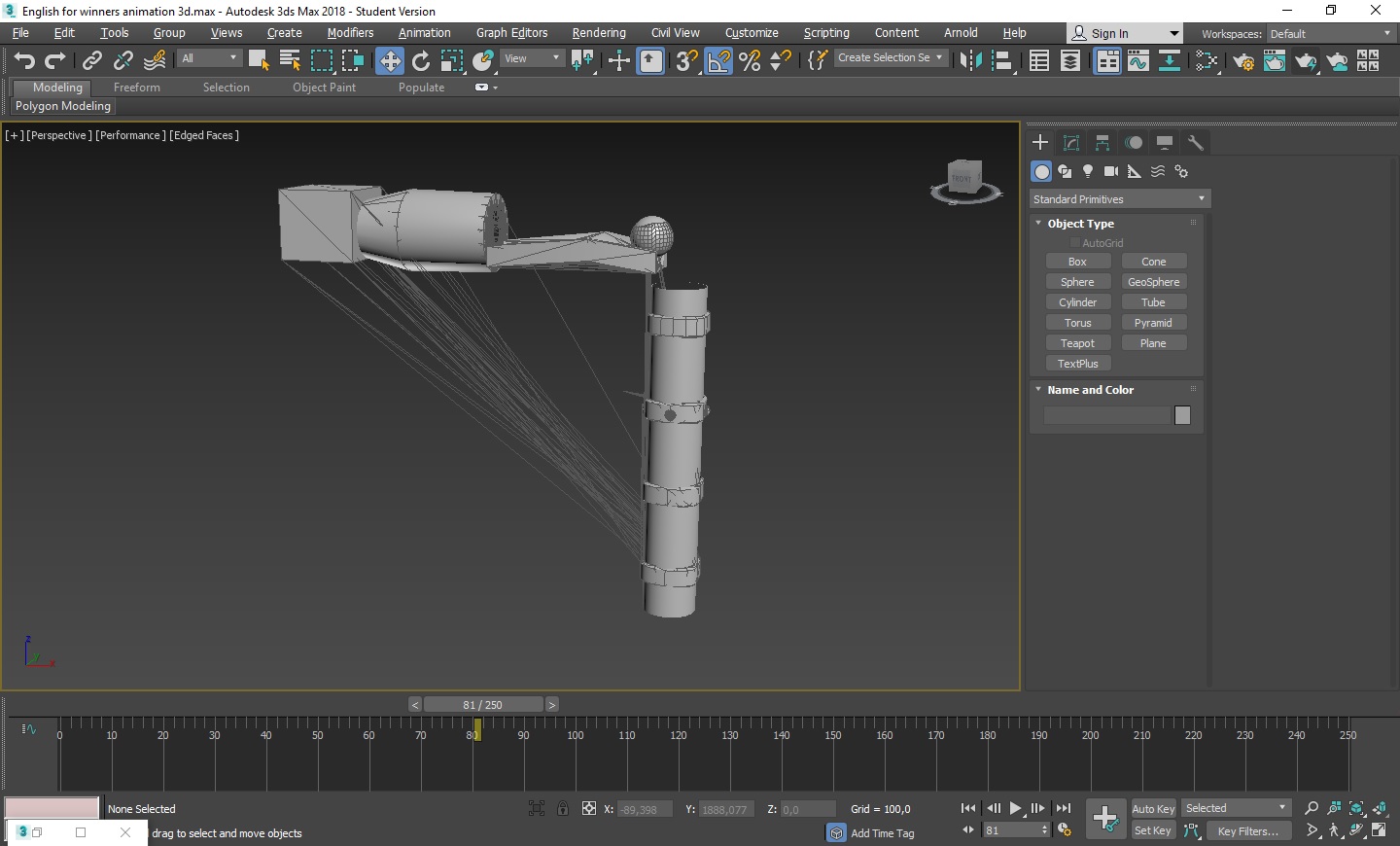This screenshot has height=846, width=1400.
Task: Toggle Percent Snap in toolbar
Action: point(750,60)
